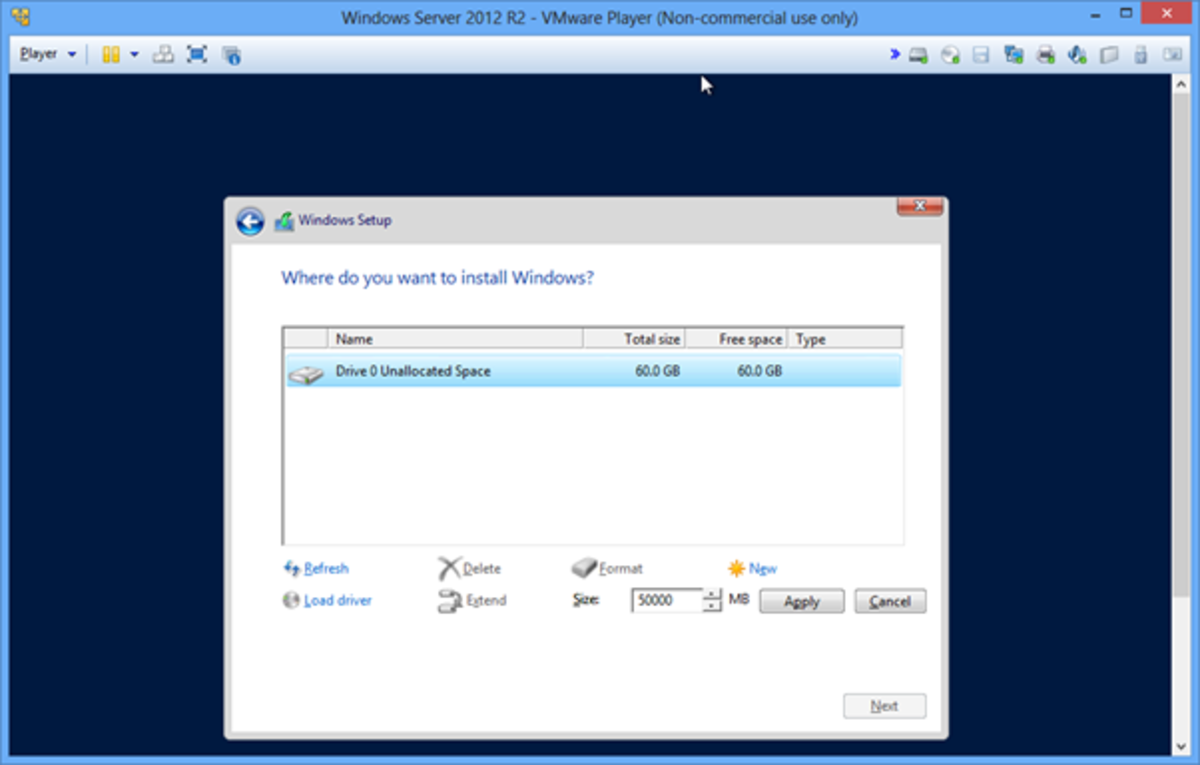Click the Unity mode toolbar icon
The image size is (1200, 765).
(163, 54)
